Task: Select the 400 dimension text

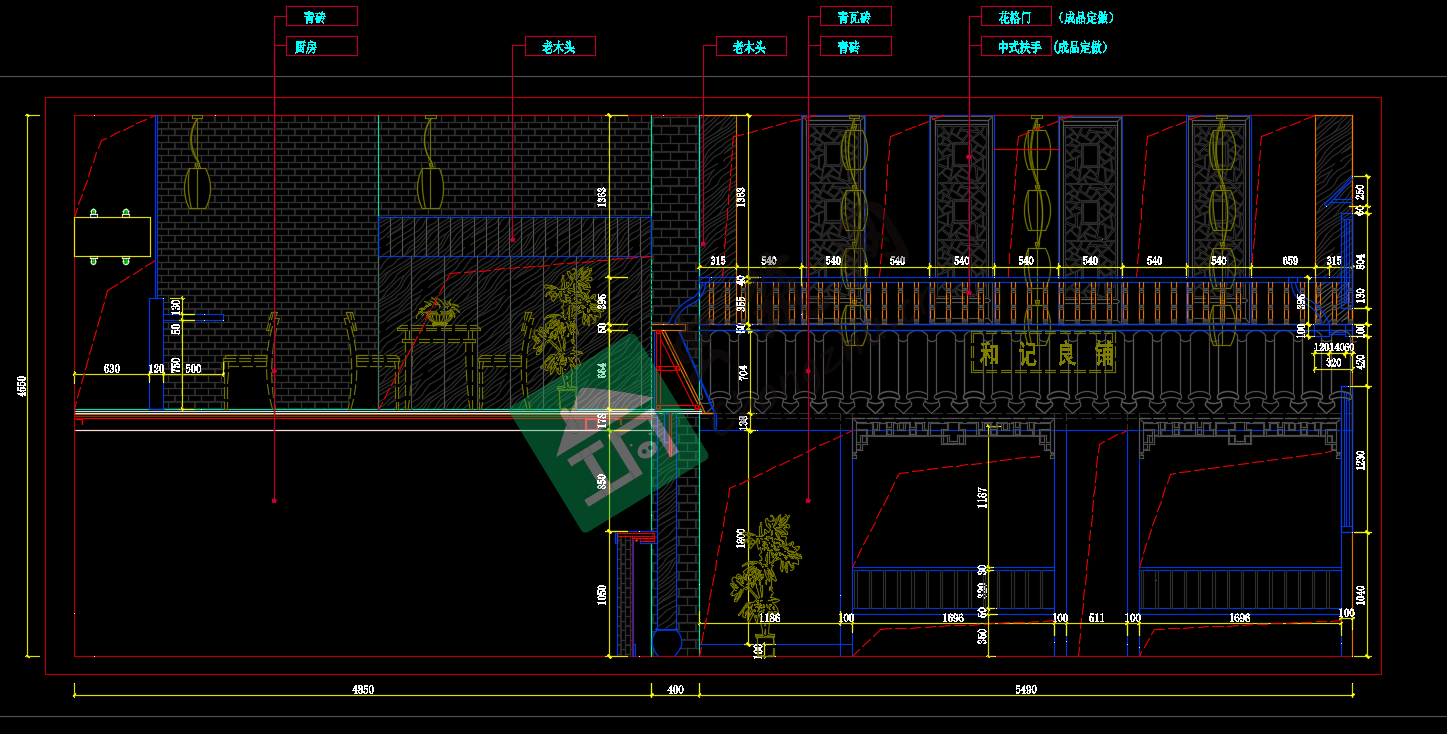Action: [x=675, y=690]
